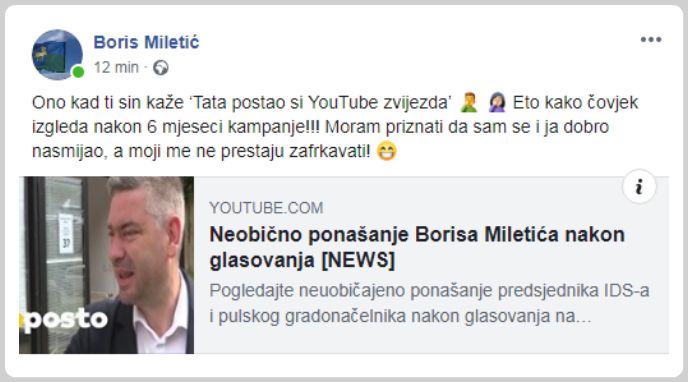Open Boris Miletić's profile picture avatar
The width and height of the screenshot is (688, 382).
pos(57,55)
